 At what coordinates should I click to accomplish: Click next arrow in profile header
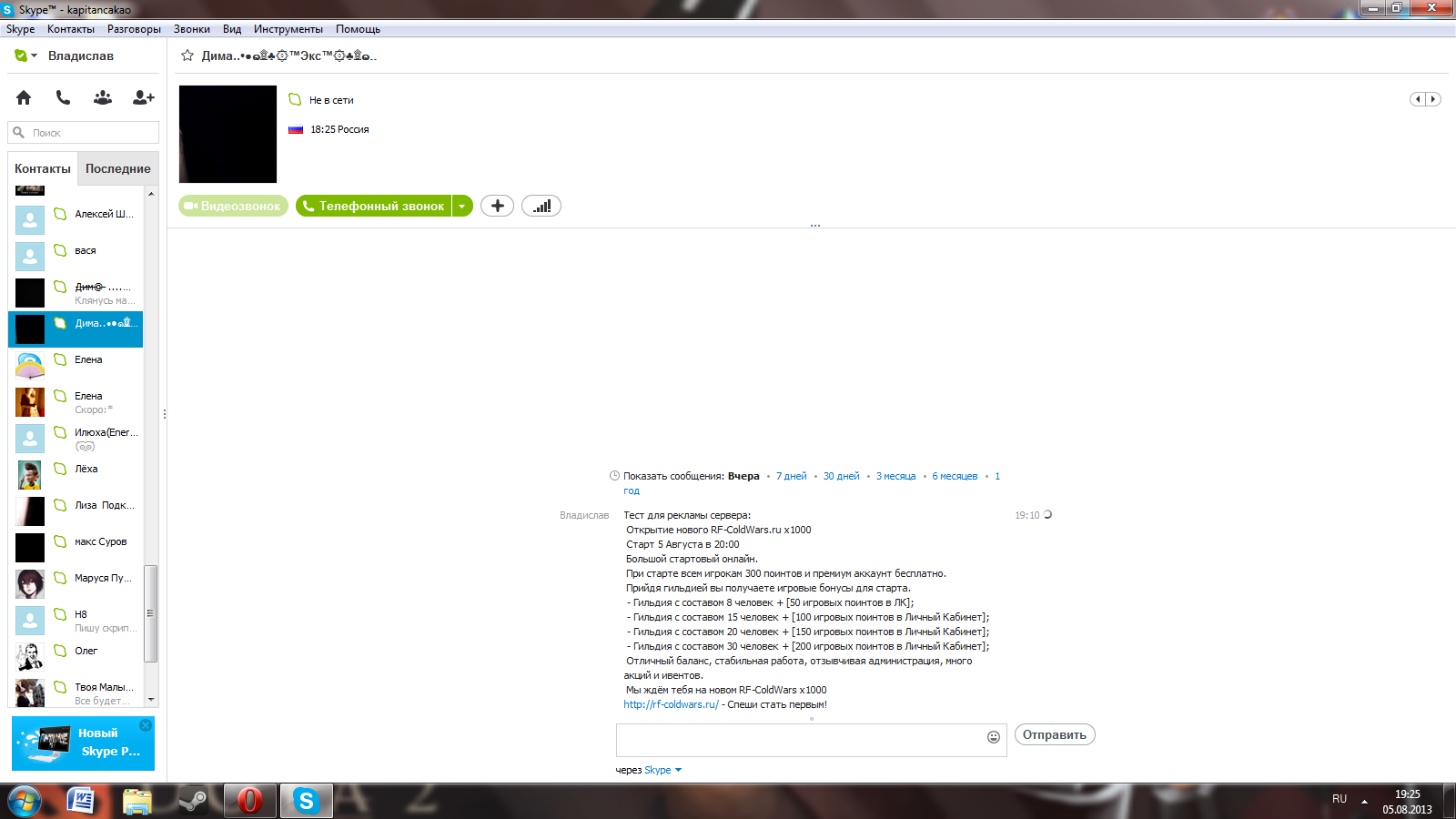(x=1433, y=99)
